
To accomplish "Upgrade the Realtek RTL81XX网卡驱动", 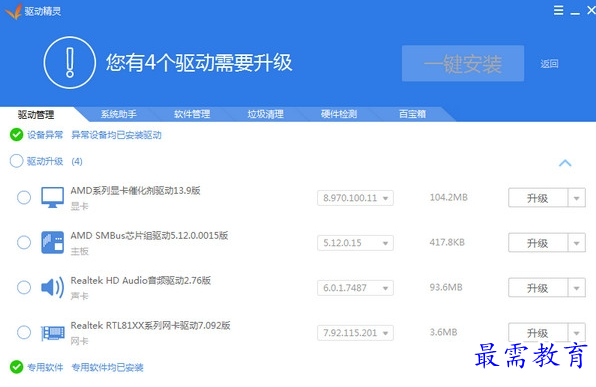I will pyautogui.click(x=538, y=333).
